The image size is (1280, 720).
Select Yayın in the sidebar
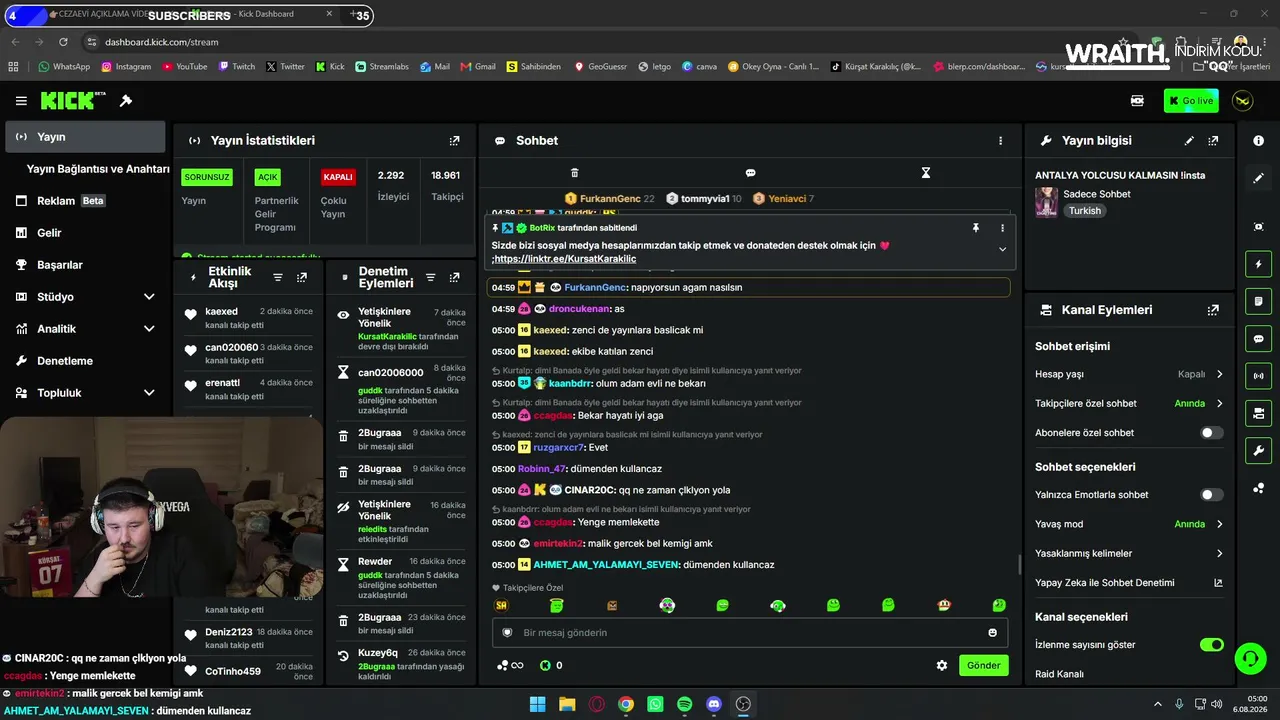[x=85, y=137]
